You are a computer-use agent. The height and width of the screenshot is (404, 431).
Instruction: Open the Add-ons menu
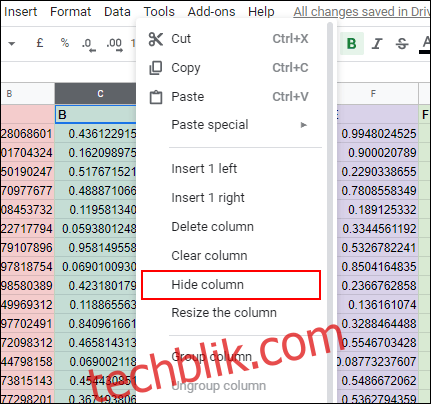tap(211, 12)
